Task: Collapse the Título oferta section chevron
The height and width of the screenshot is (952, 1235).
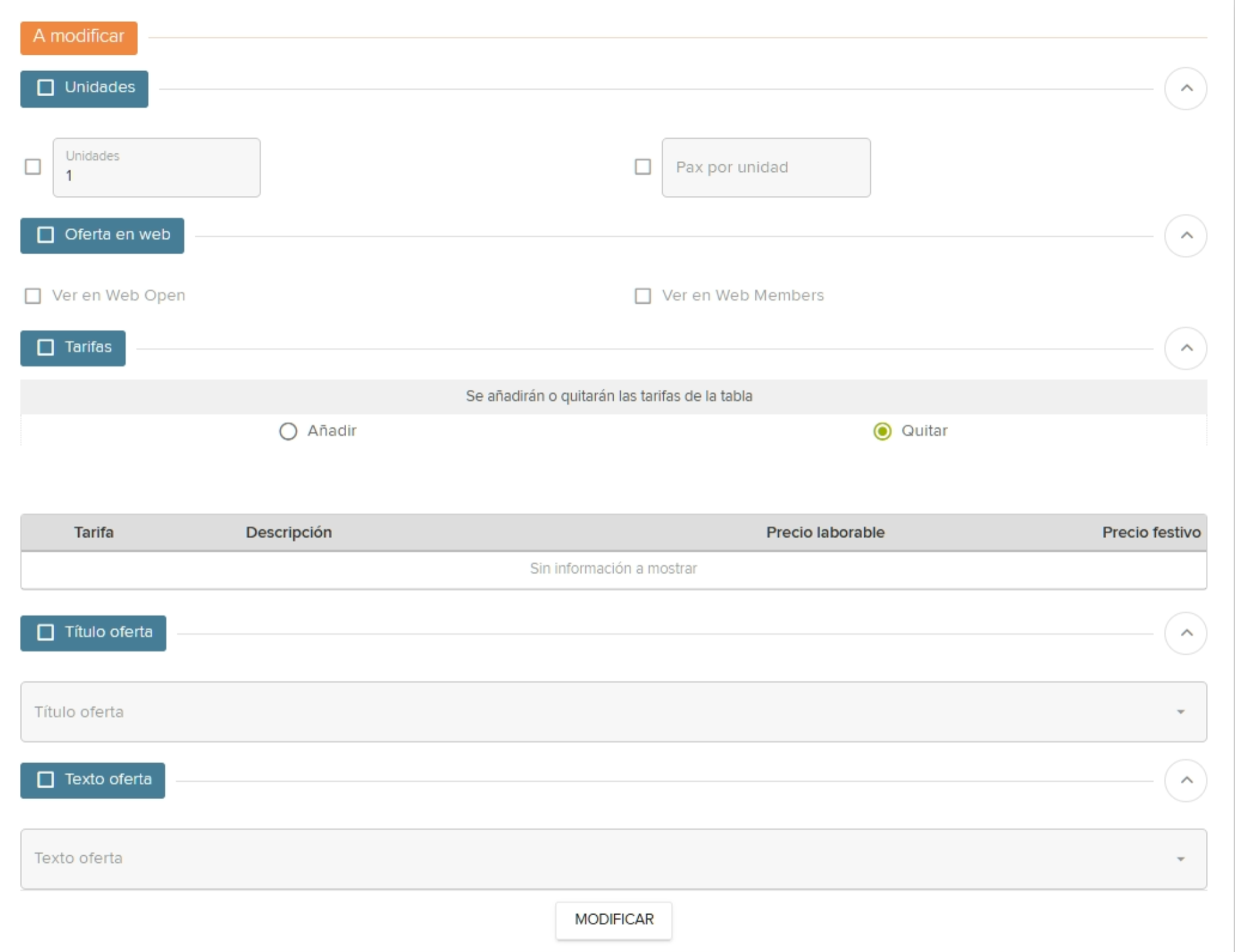Action: [x=1185, y=633]
